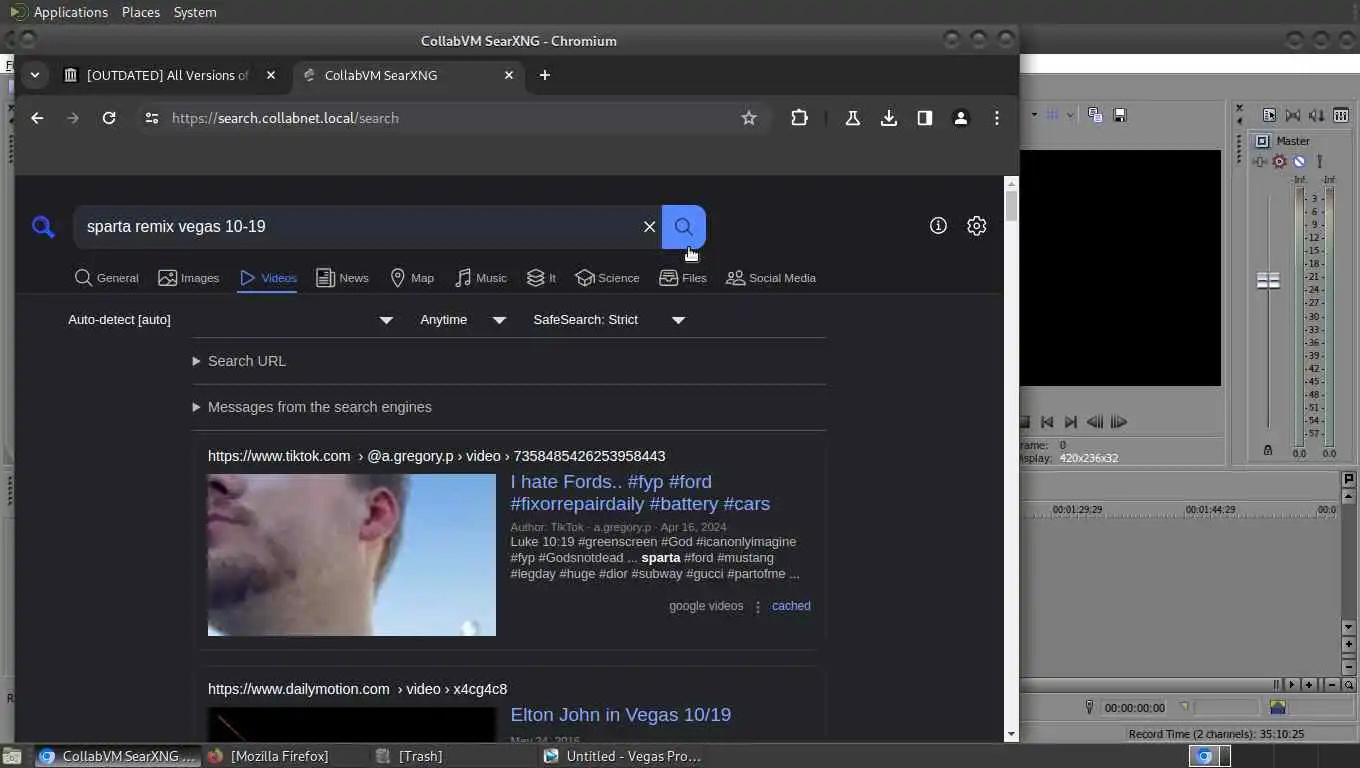Toggle the Vegas master fader channel lock
Screen dimensions: 1360x768
tap(1267, 450)
